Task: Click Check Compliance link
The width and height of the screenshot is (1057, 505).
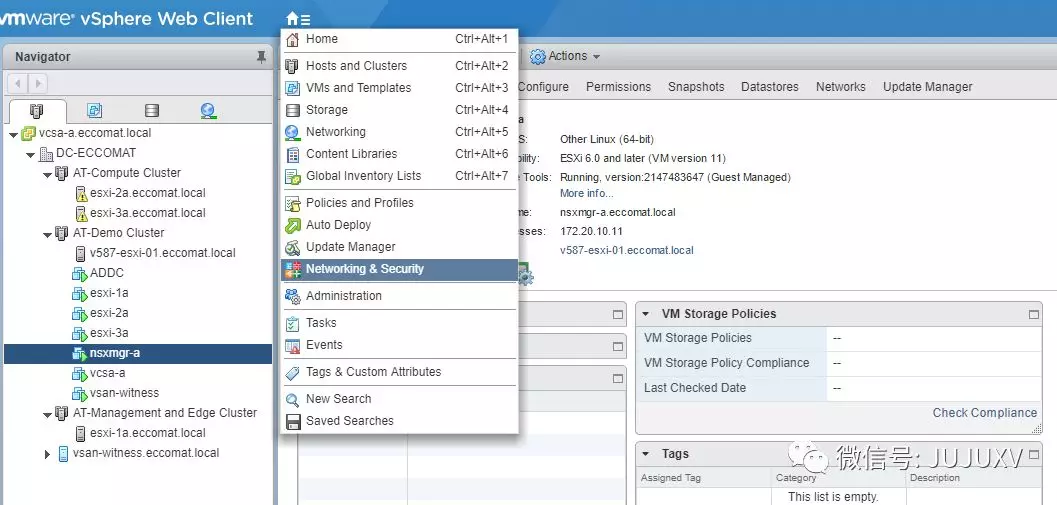Action: (x=985, y=413)
